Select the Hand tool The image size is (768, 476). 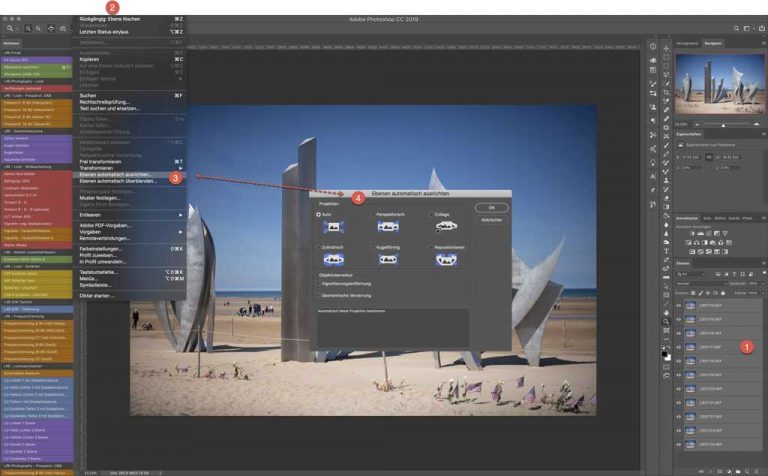(x=666, y=312)
